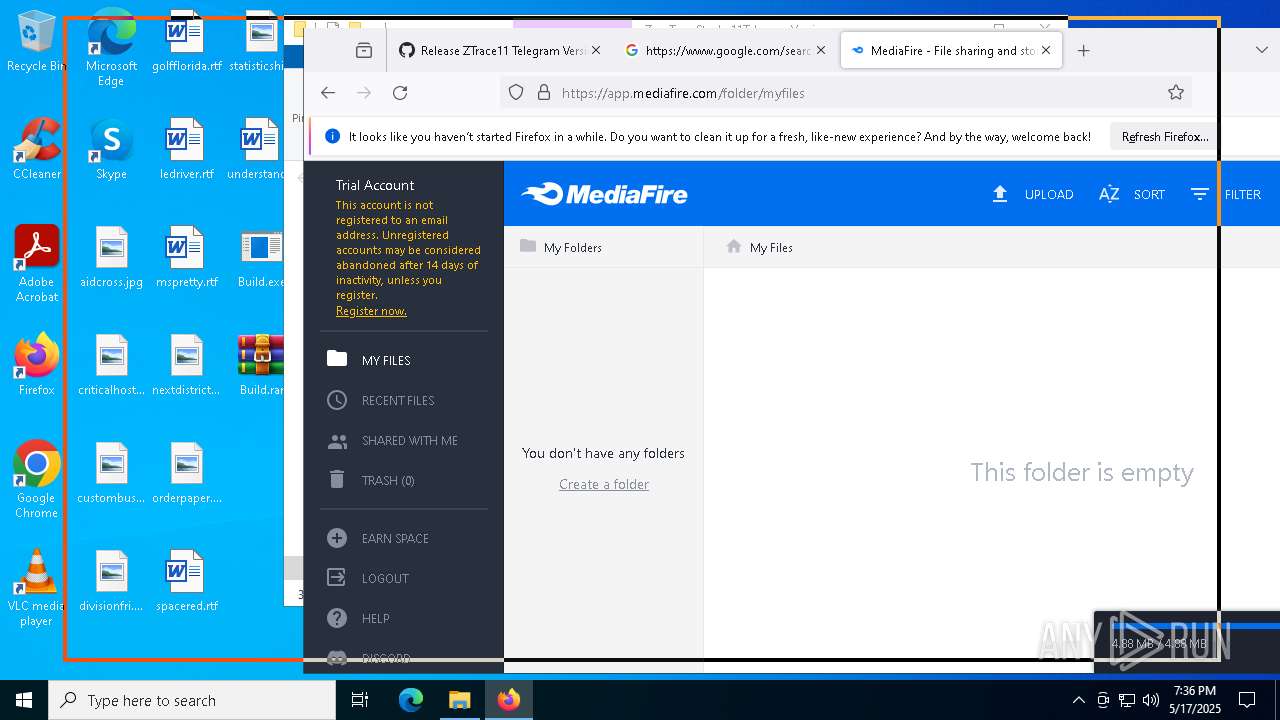Screen dimensions: 1280x720
Task: Click the My Folders header
Action: [x=561, y=247]
